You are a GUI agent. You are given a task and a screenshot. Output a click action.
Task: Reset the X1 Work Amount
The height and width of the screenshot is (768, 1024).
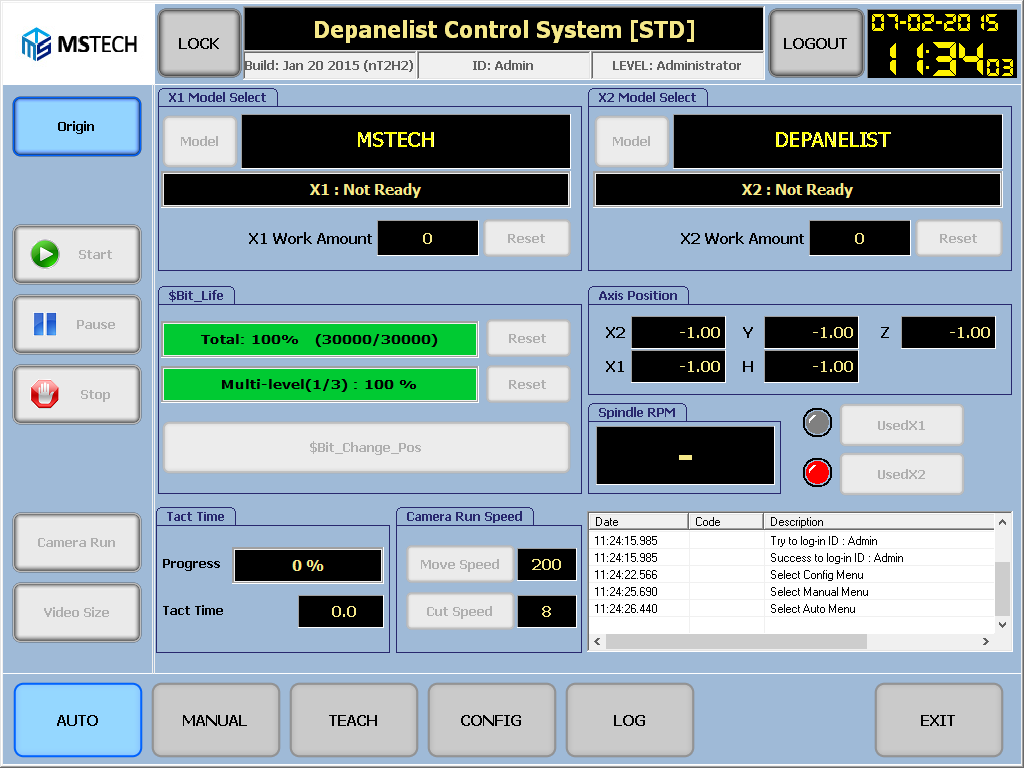tap(526, 238)
